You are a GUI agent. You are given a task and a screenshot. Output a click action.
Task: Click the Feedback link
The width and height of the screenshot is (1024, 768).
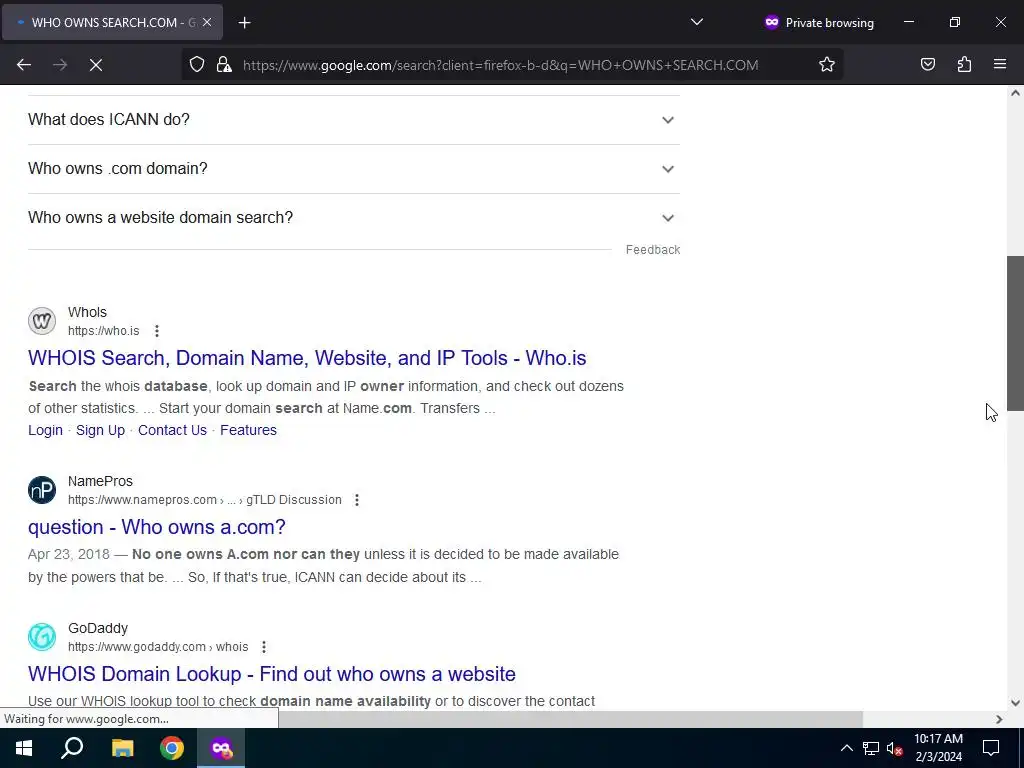point(652,249)
